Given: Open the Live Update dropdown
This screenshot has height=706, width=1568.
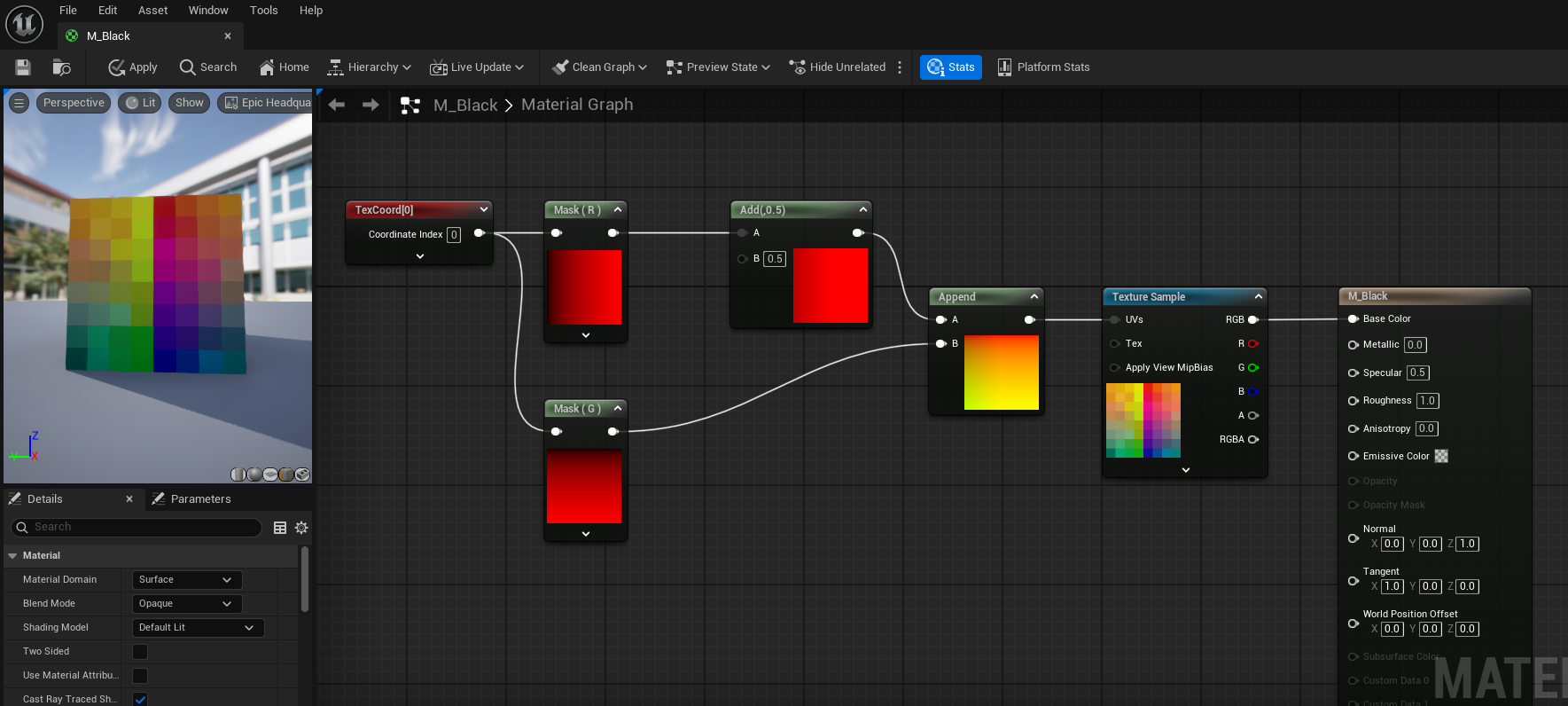Looking at the screenshot, I should point(477,67).
